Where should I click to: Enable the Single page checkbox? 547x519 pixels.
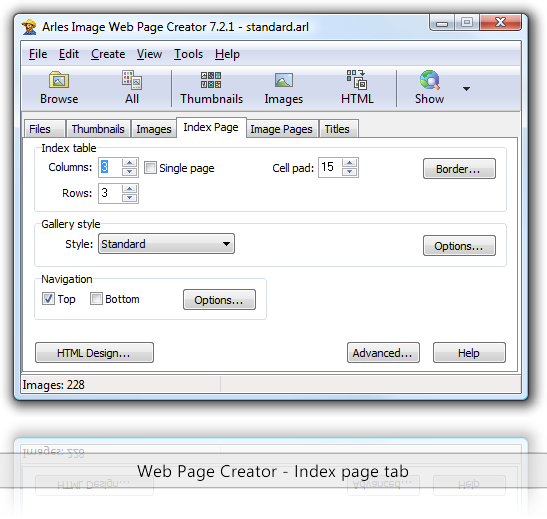(x=150, y=167)
